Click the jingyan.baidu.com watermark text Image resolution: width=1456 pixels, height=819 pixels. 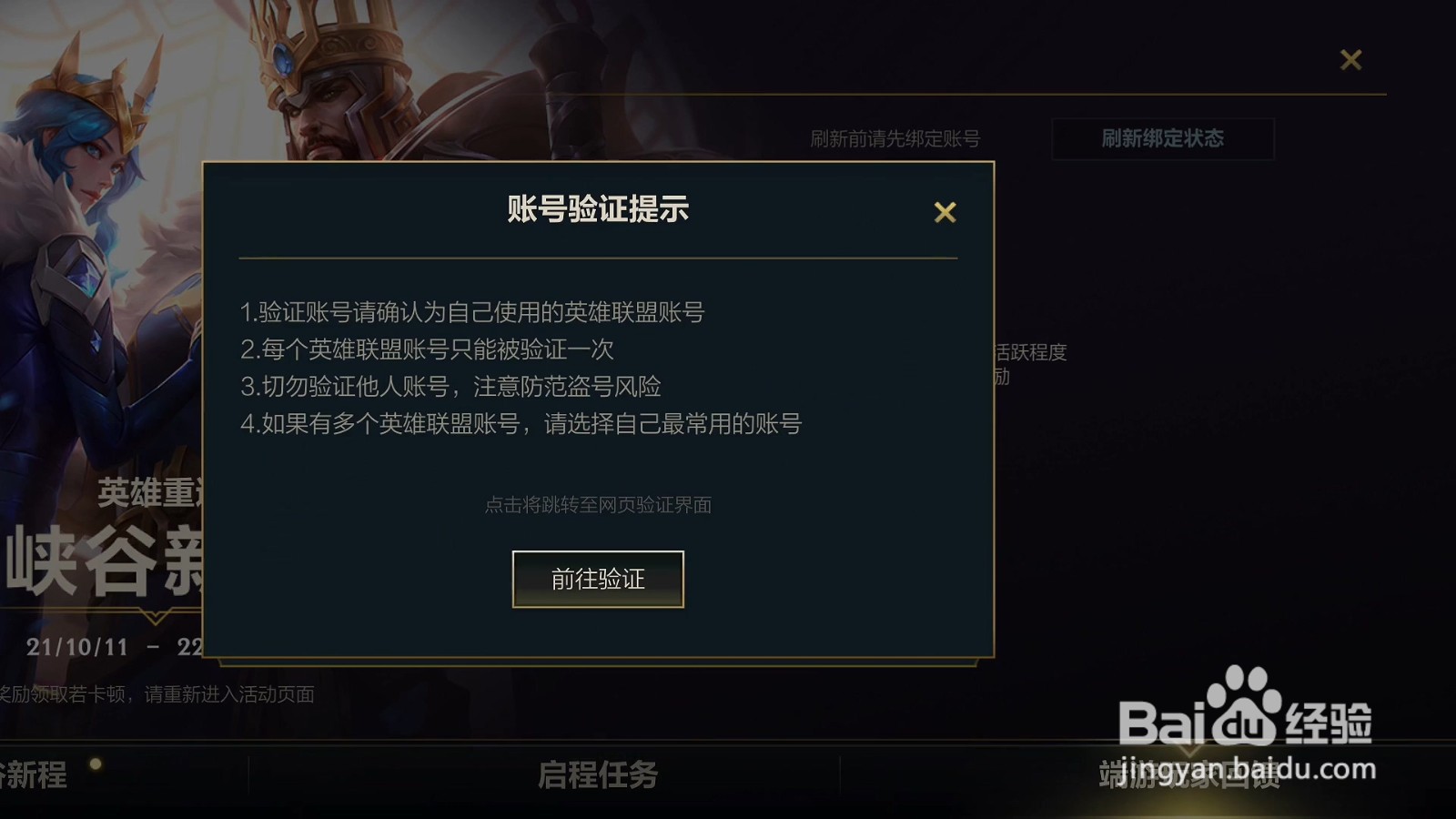(1248, 770)
